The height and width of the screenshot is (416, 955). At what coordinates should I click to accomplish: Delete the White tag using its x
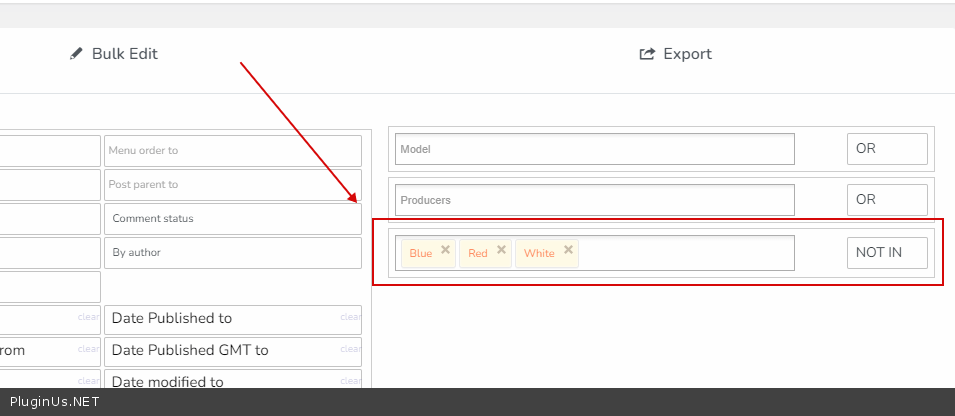569,250
